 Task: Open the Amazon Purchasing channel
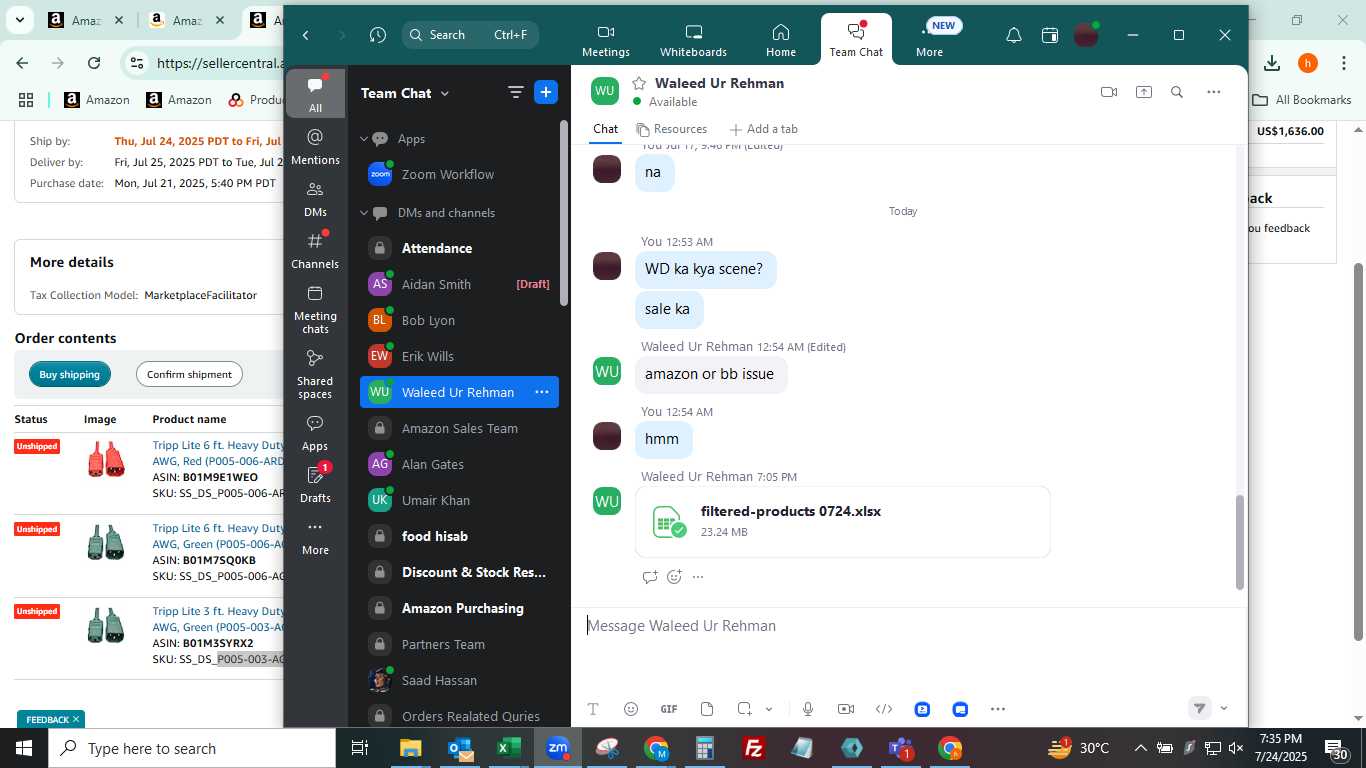459,608
